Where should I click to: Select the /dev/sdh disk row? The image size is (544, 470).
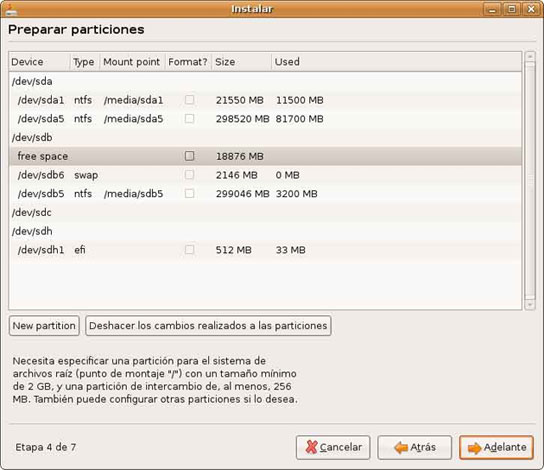tap(265, 231)
